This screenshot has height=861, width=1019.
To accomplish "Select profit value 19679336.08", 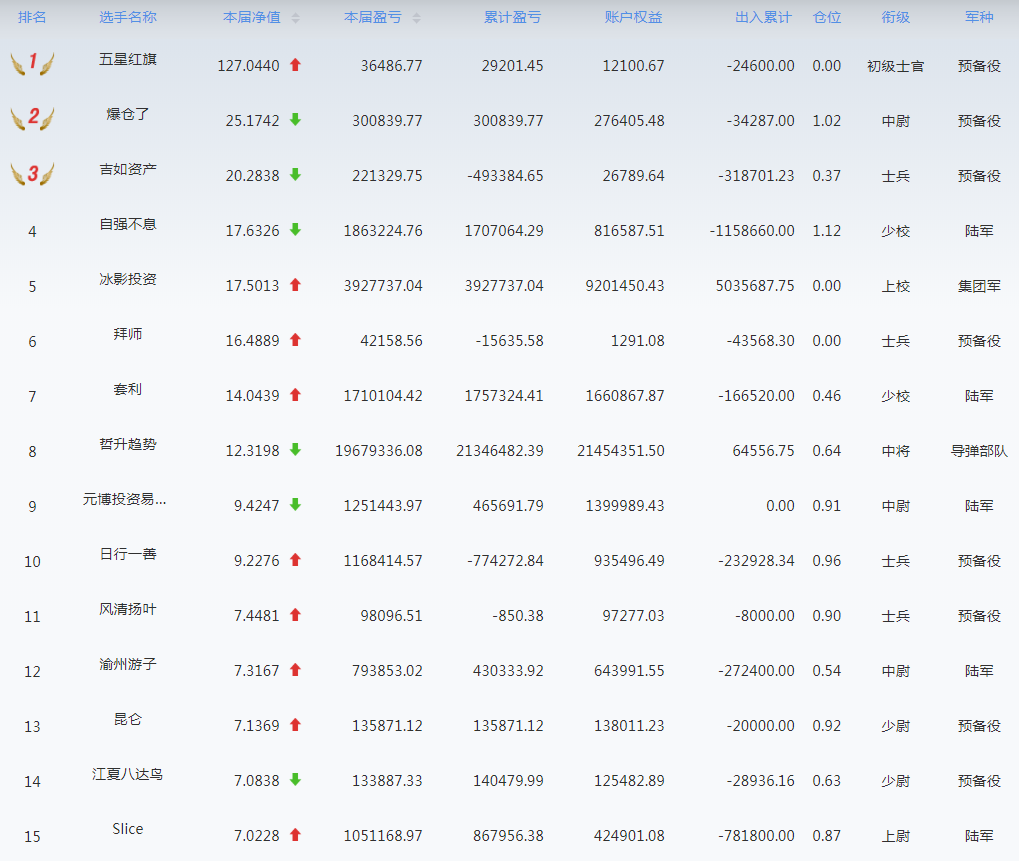I will pos(379,451).
